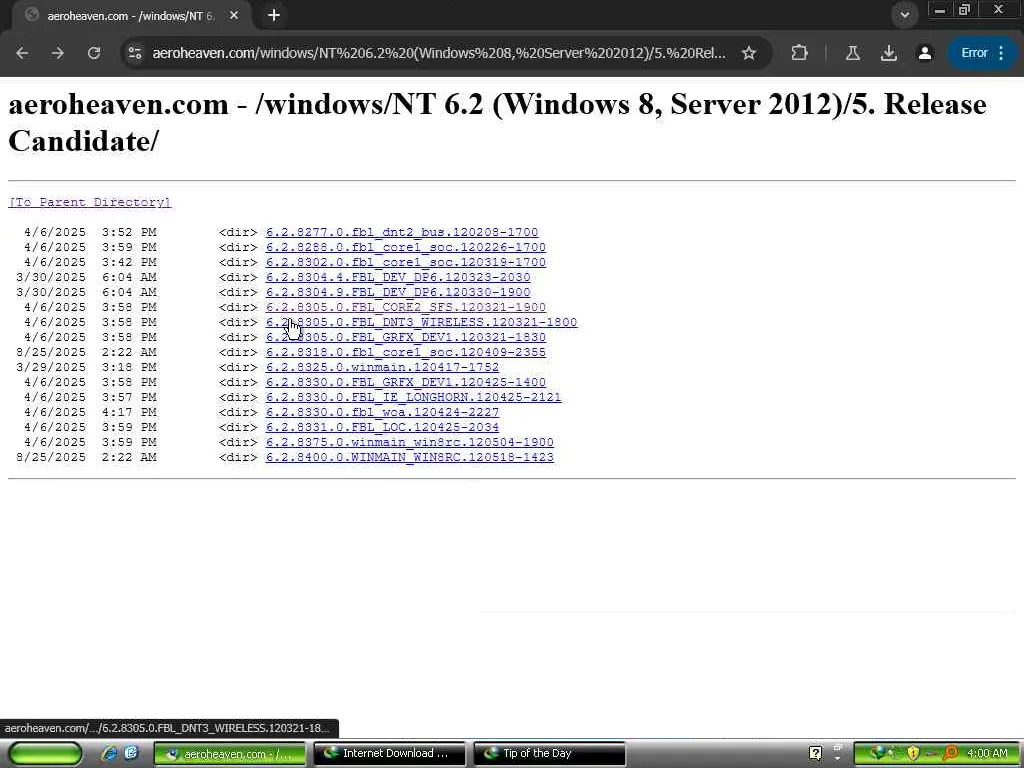This screenshot has height=768, width=1024.
Task: Open 6.2.8288.0.fbl_core1_soc.120226-1700 folder
Action: click(x=406, y=247)
